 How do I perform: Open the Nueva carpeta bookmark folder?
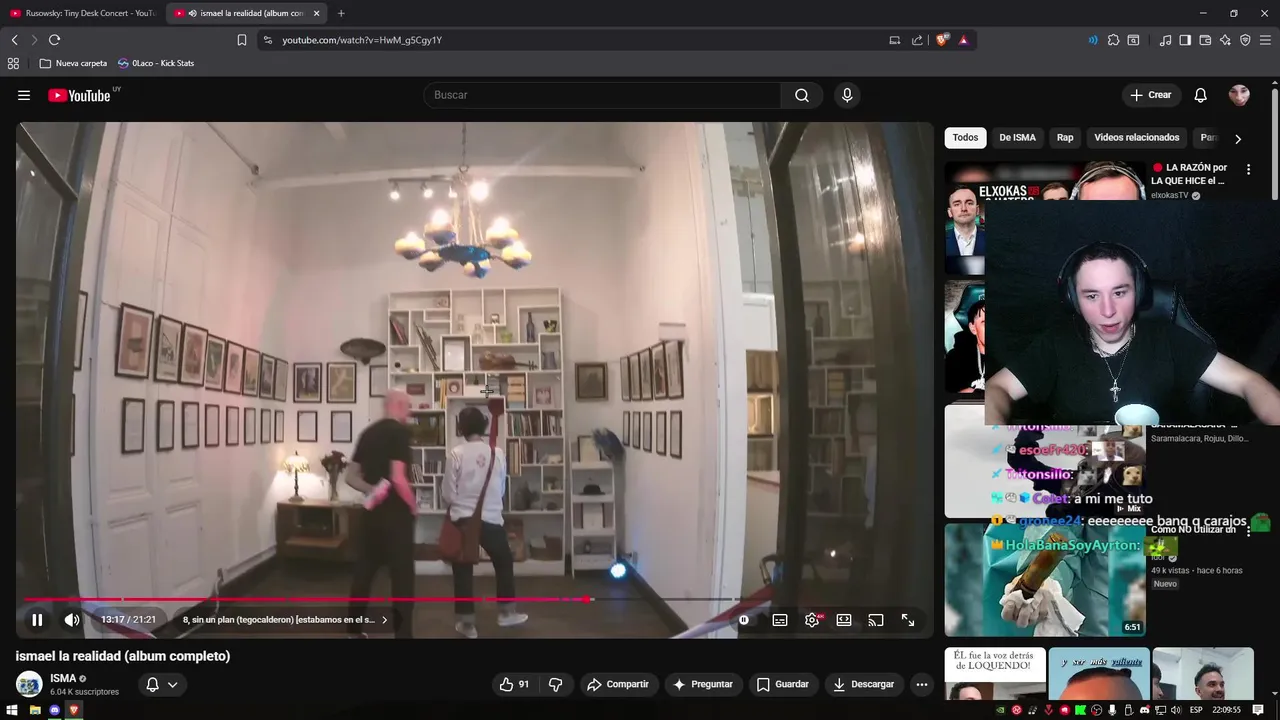(x=73, y=63)
